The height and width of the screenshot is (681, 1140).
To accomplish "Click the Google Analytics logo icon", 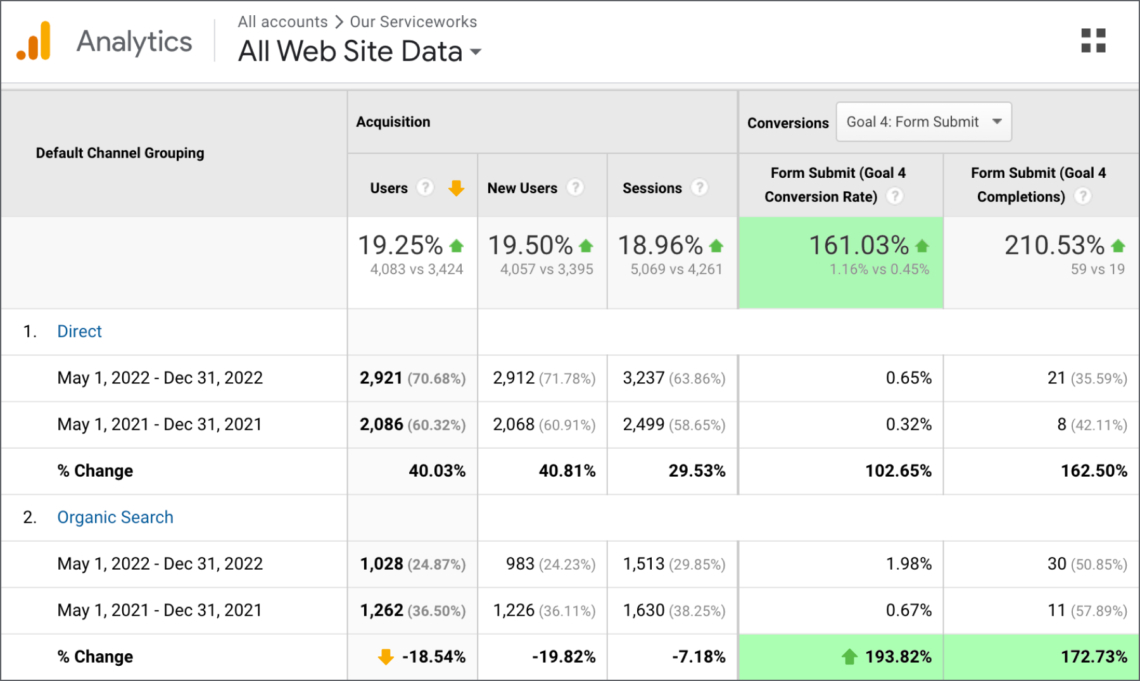I will tap(33, 41).
